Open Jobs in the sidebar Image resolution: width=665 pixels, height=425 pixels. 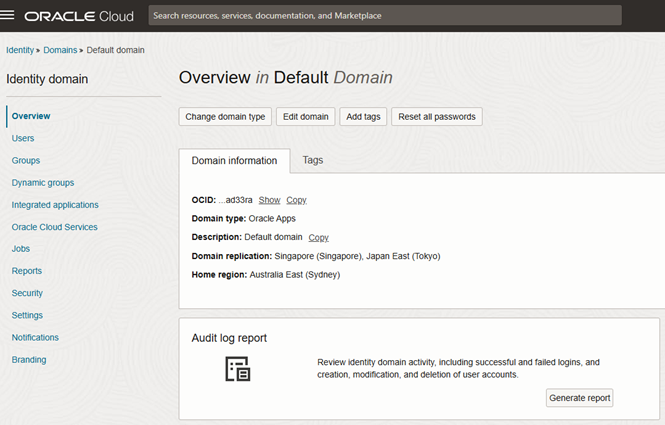pyautogui.click(x=21, y=249)
